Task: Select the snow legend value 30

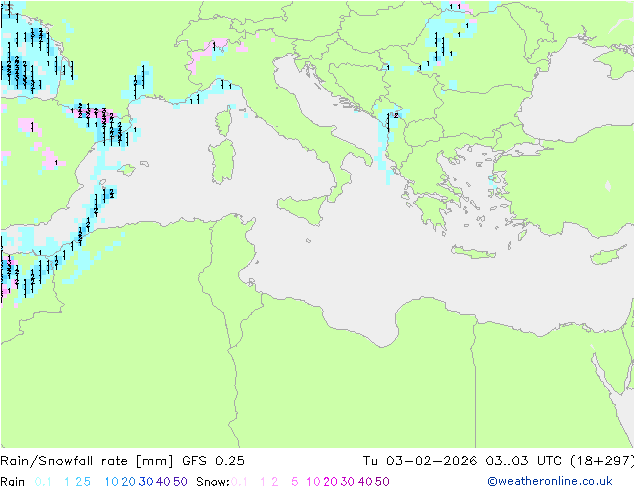Action: pos(348,482)
